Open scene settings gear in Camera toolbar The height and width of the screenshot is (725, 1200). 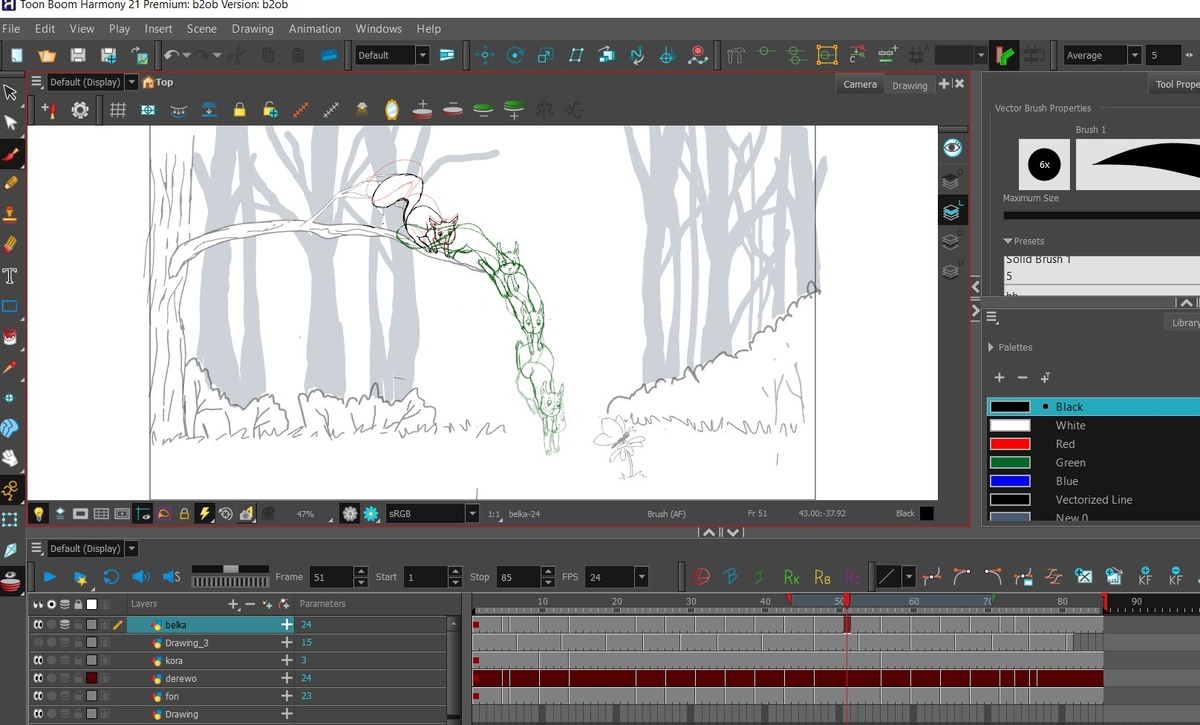80,110
